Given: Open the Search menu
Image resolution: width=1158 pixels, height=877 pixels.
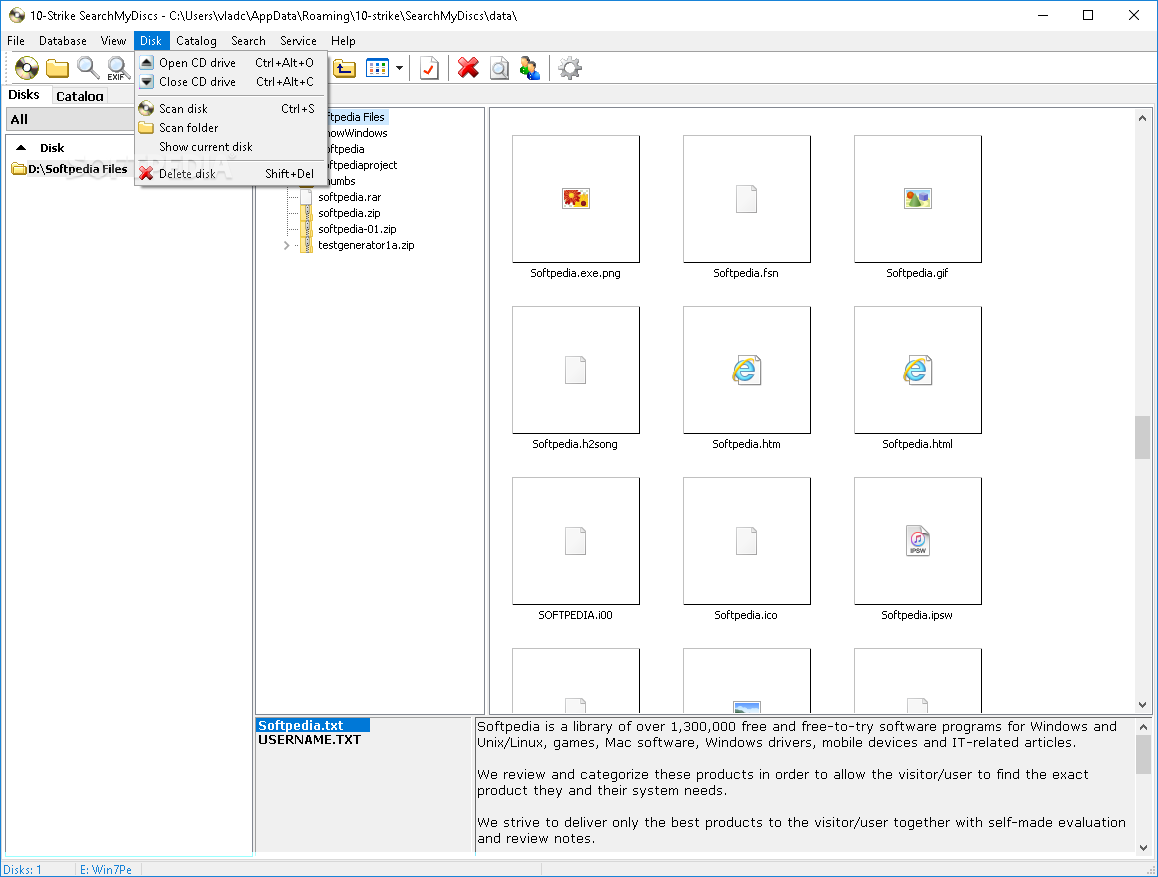Looking at the screenshot, I should coord(248,41).
